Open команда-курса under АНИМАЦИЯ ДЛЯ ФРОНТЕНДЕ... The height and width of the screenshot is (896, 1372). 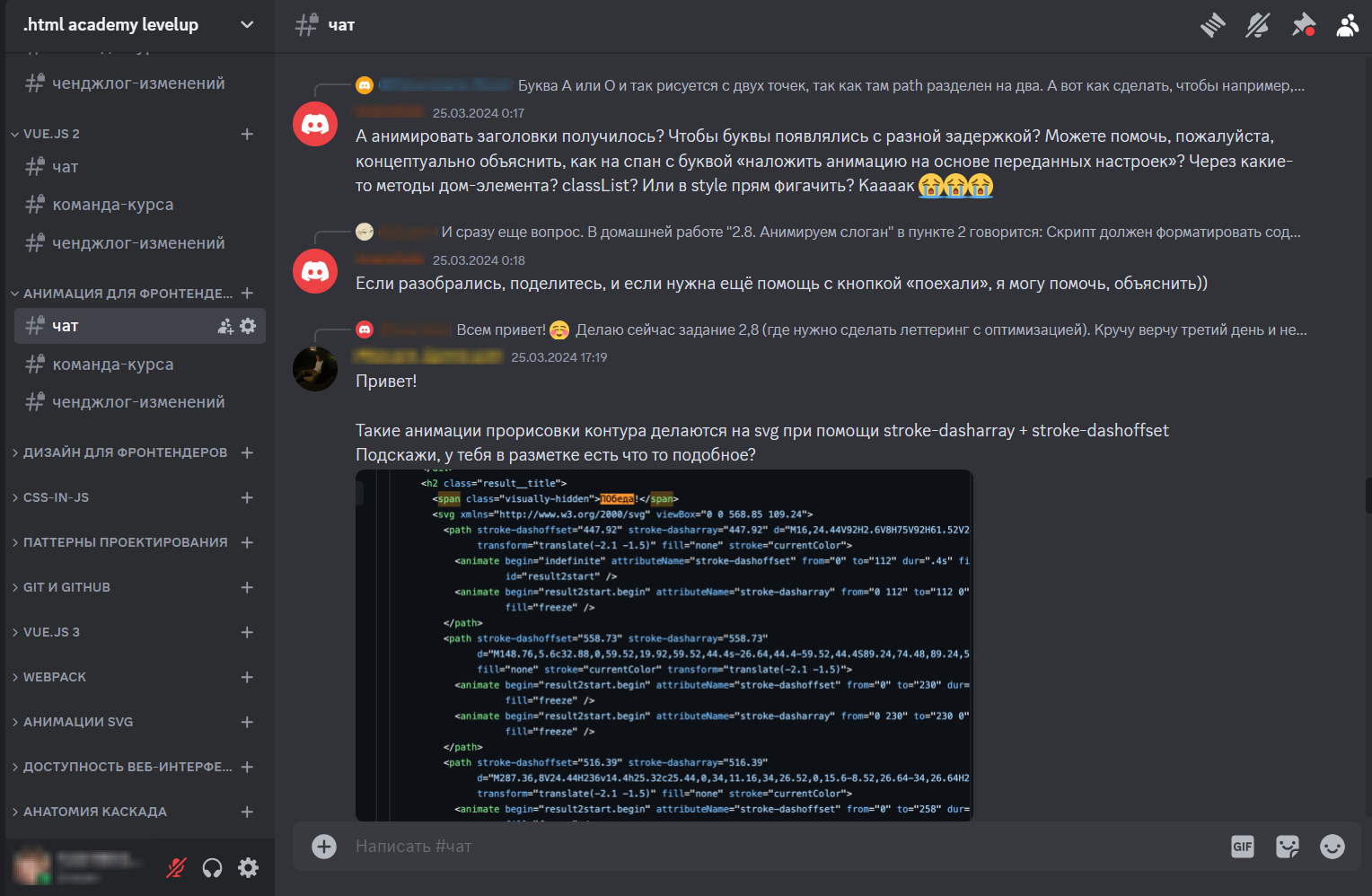click(x=140, y=365)
